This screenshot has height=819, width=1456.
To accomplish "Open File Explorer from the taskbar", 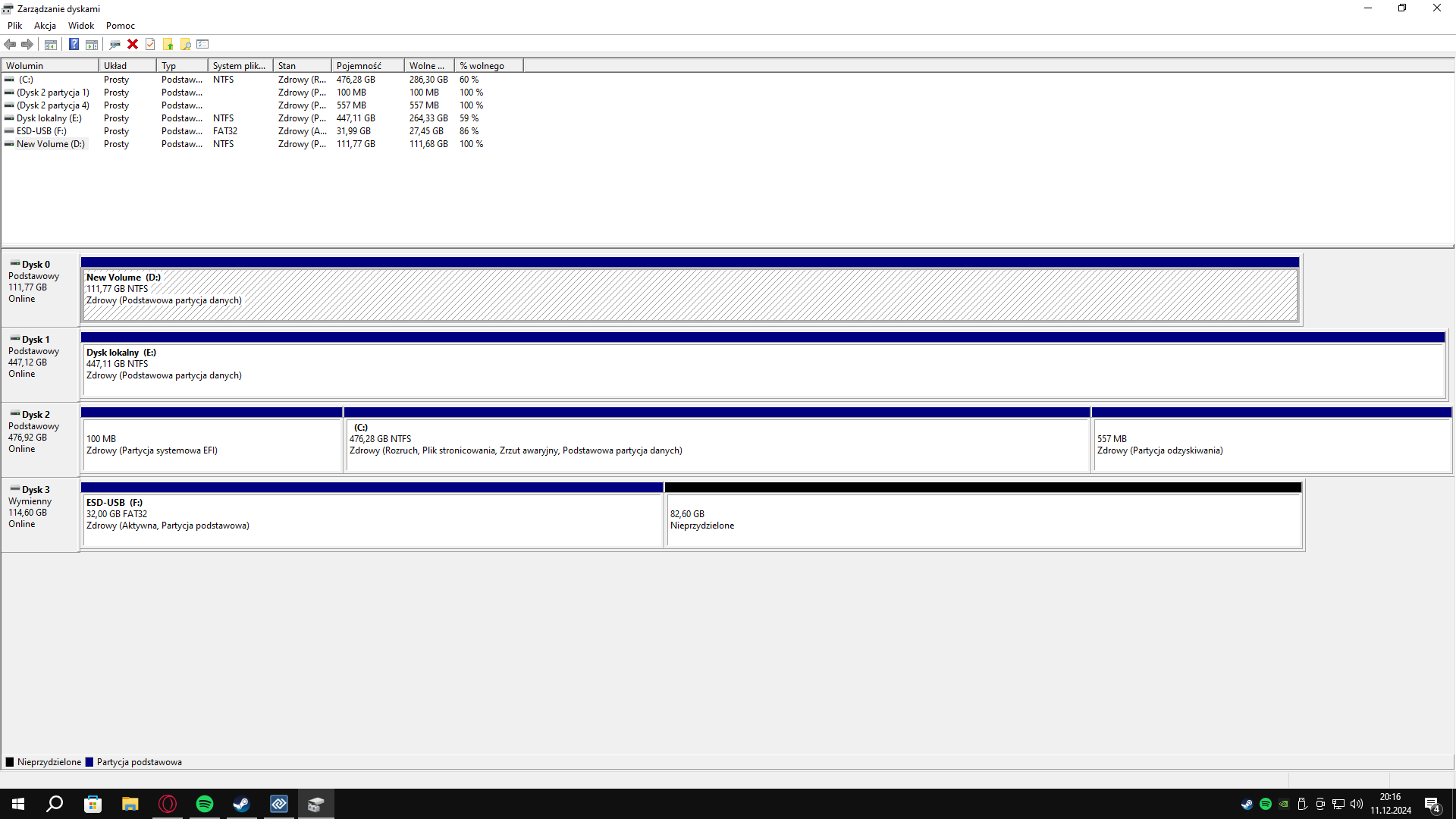I will tap(130, 804).
